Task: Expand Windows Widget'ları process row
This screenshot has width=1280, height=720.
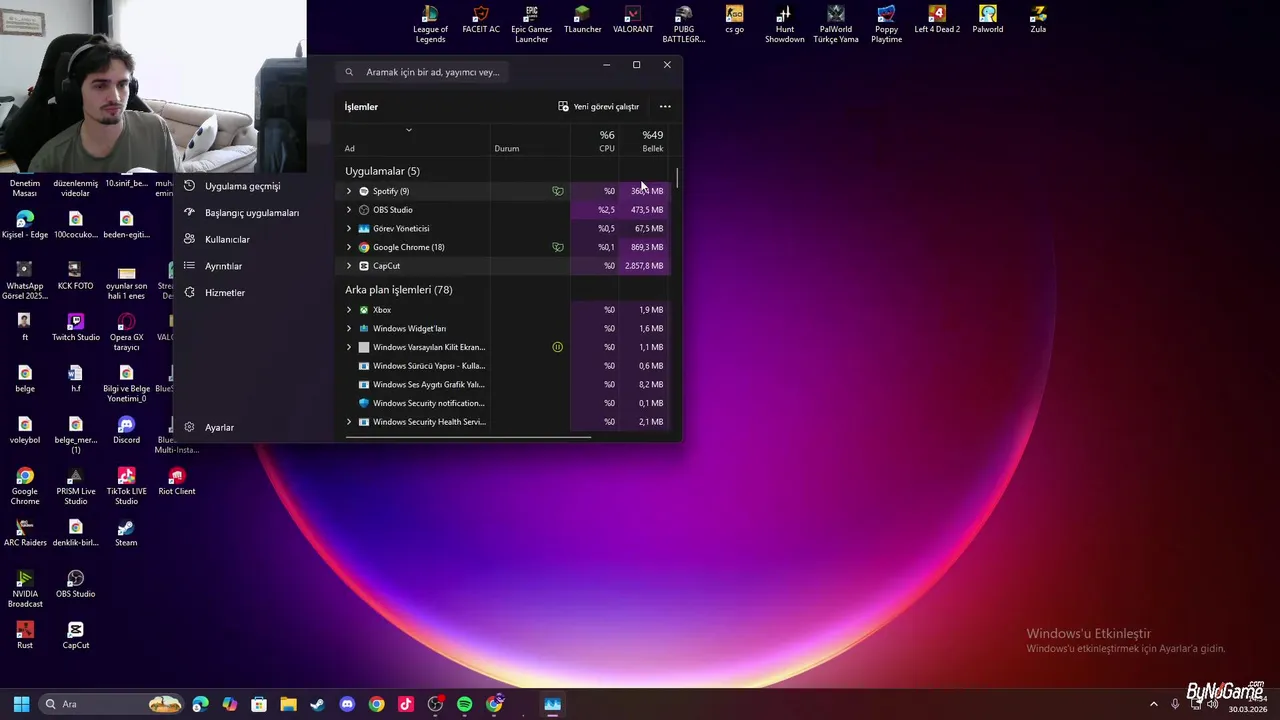Action: pyautogui.click(x=349, y=328)
